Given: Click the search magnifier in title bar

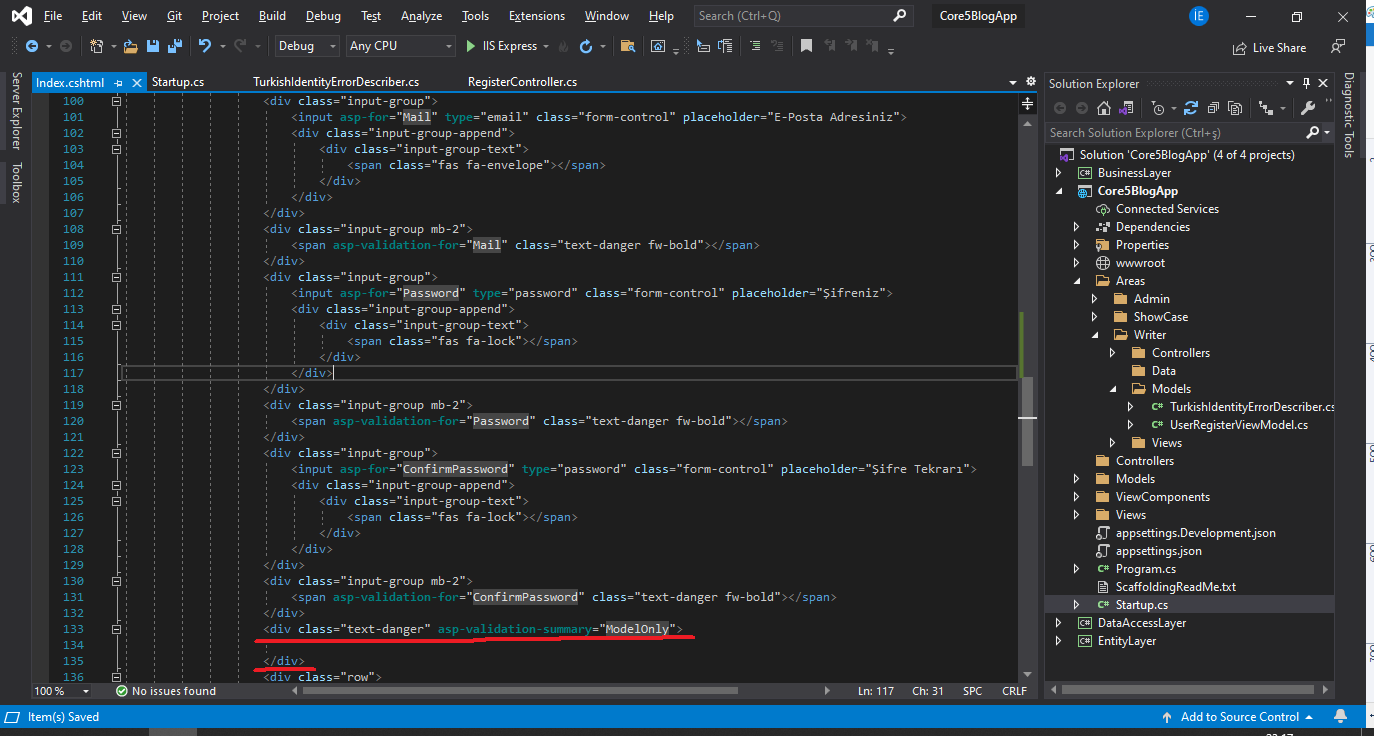Looking at the screenshot, I should [x=900, y=16].
